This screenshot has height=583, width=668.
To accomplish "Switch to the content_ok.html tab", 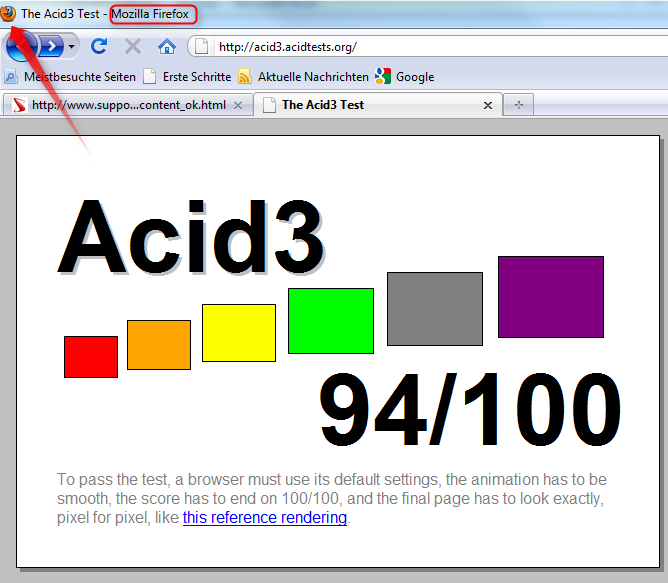I will (x=128, y=105).
